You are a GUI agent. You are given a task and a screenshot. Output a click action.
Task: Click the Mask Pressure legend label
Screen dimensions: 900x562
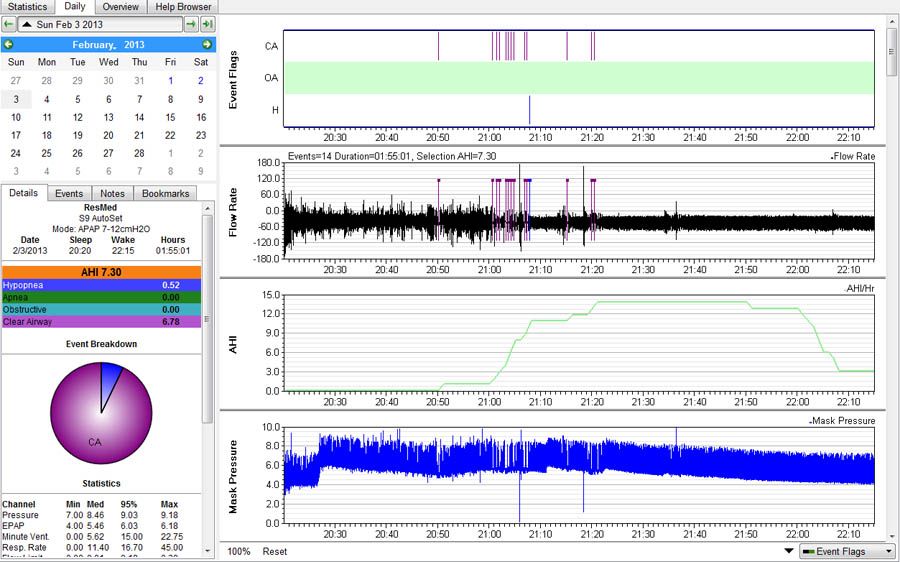842,421
